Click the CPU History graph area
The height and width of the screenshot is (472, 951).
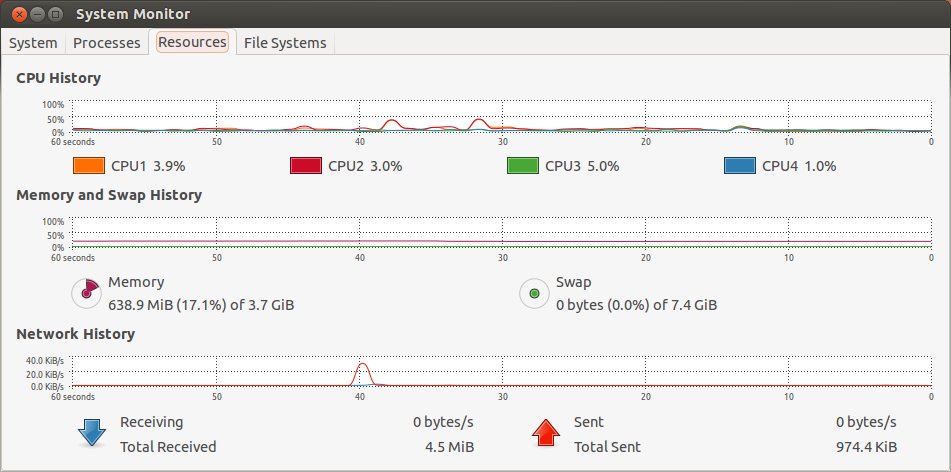pos(500,116)
